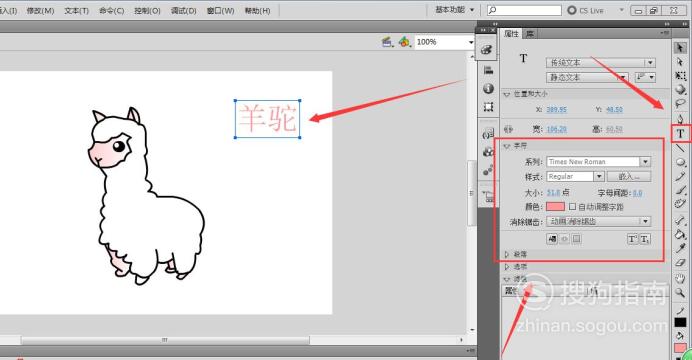Image resolution: width=692 pixels, height=360 pixels.
Task: Switch to the 库 tab
Action: coord(530,34)
